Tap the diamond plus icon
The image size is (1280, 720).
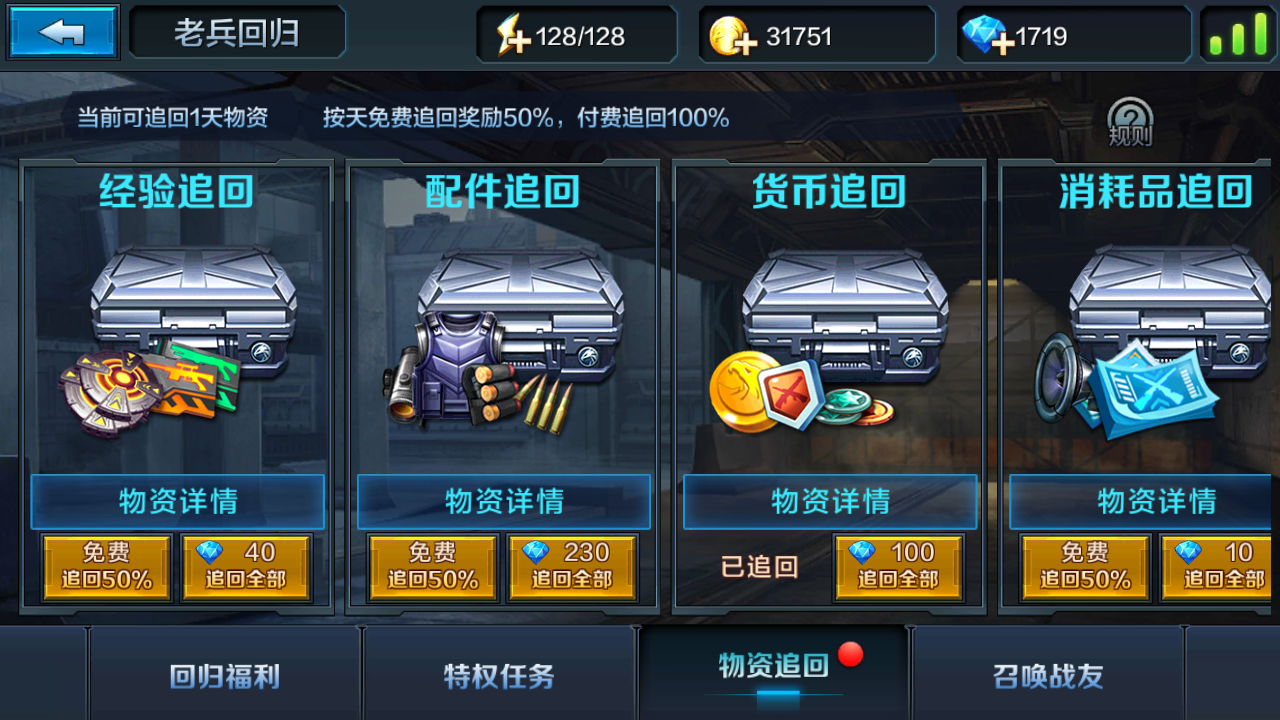pyautogui.click(x=987, y=37)
